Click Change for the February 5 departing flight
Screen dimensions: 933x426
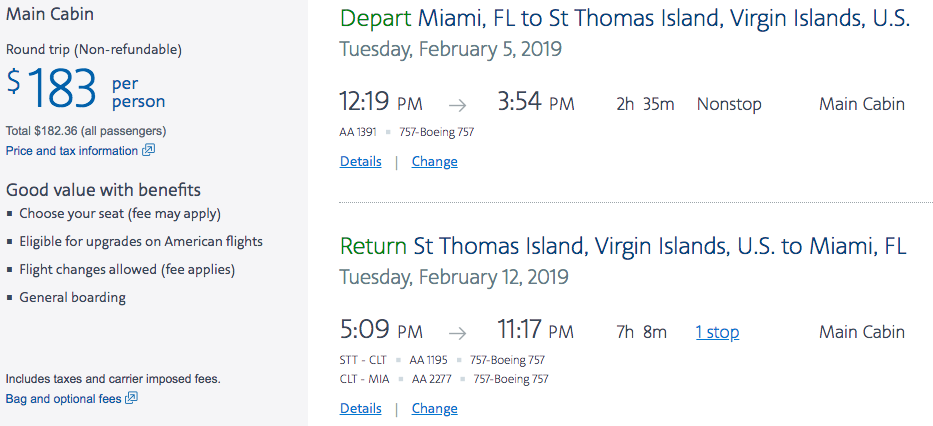coord(434,161)
